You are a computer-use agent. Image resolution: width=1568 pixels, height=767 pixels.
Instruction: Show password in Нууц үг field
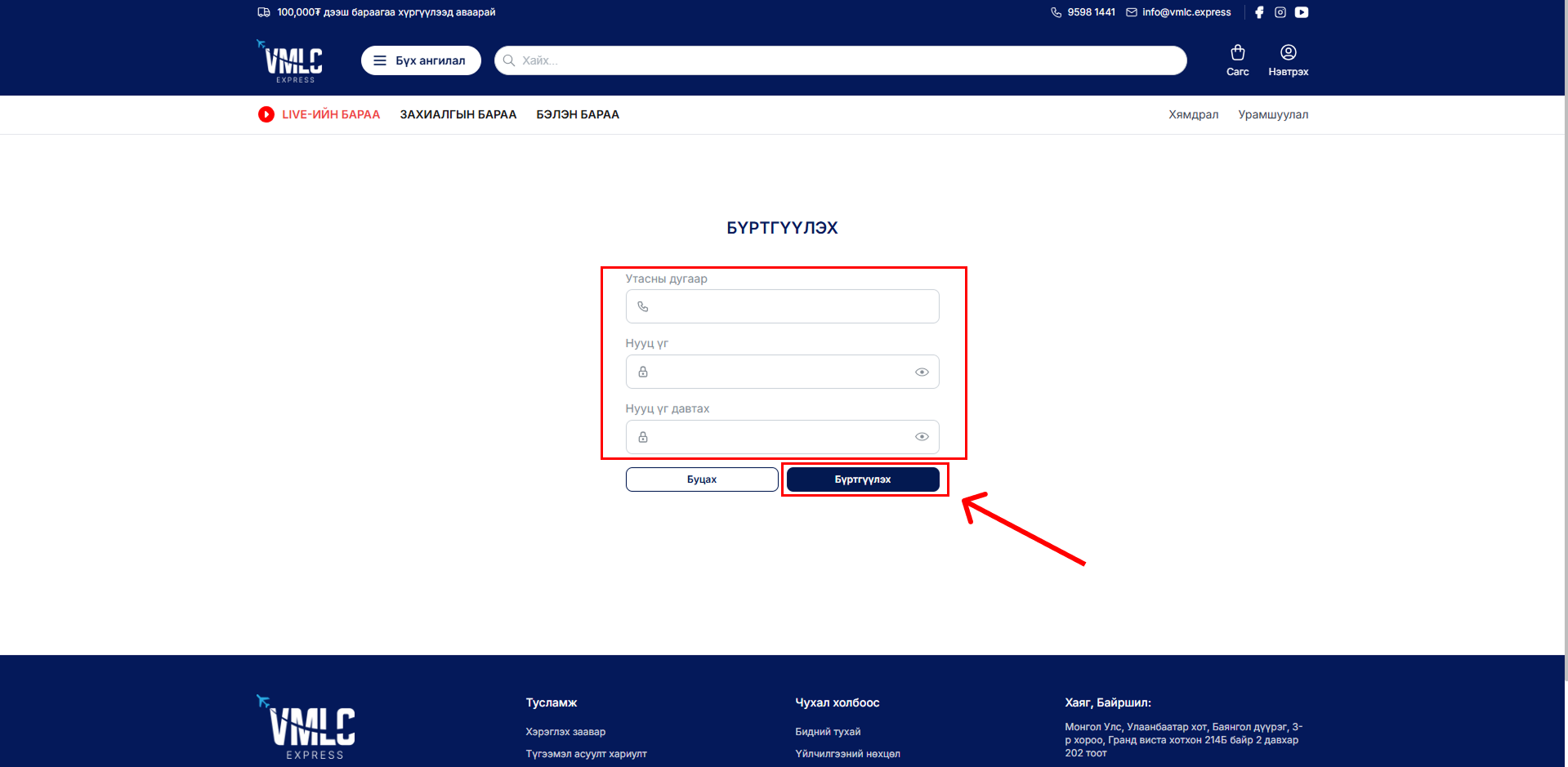point(922,372)
